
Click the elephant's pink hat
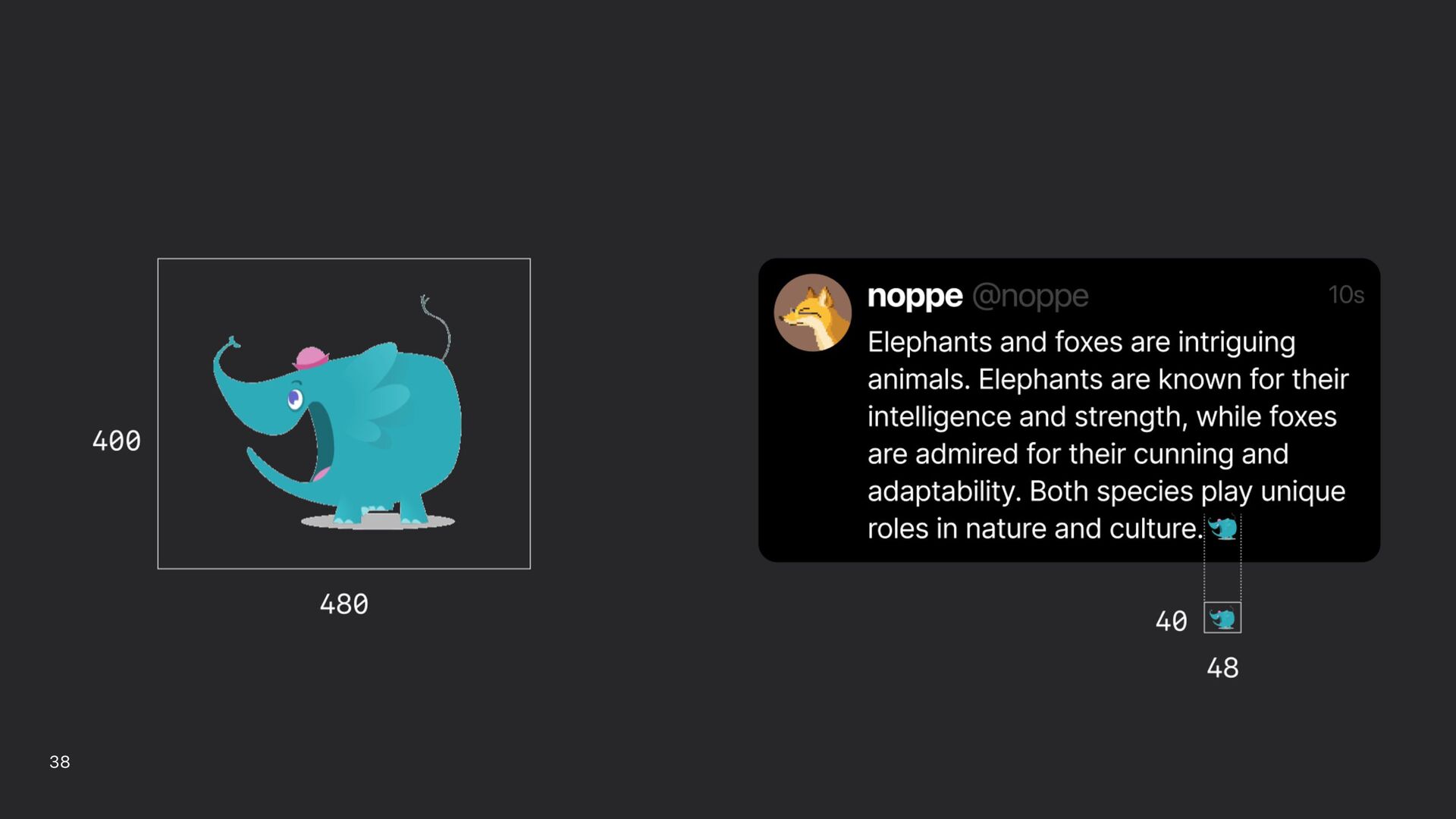point(310,358)
